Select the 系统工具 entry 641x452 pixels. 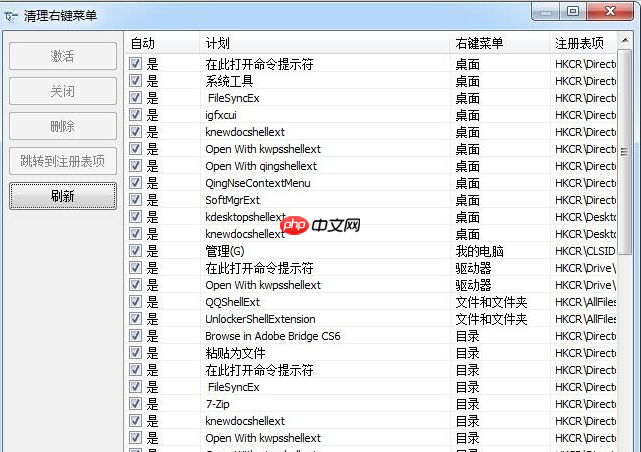(x=229, y=81)
